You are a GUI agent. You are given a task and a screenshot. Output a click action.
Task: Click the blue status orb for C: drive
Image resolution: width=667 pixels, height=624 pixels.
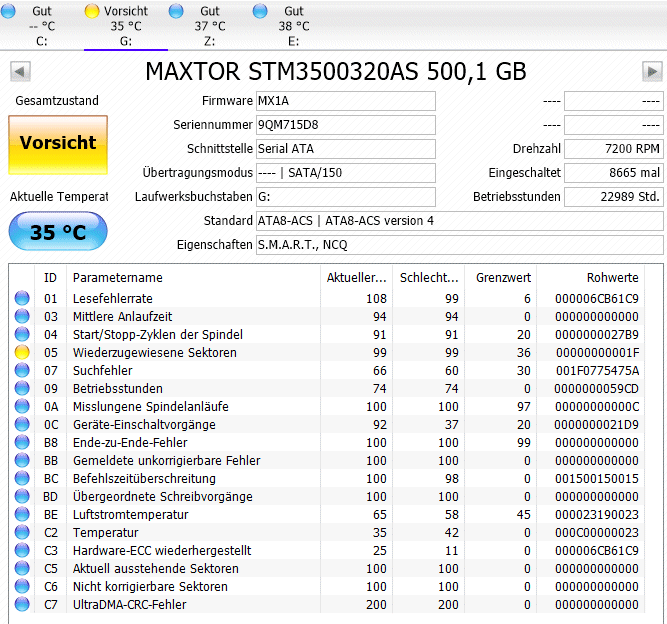pos(8,11)
